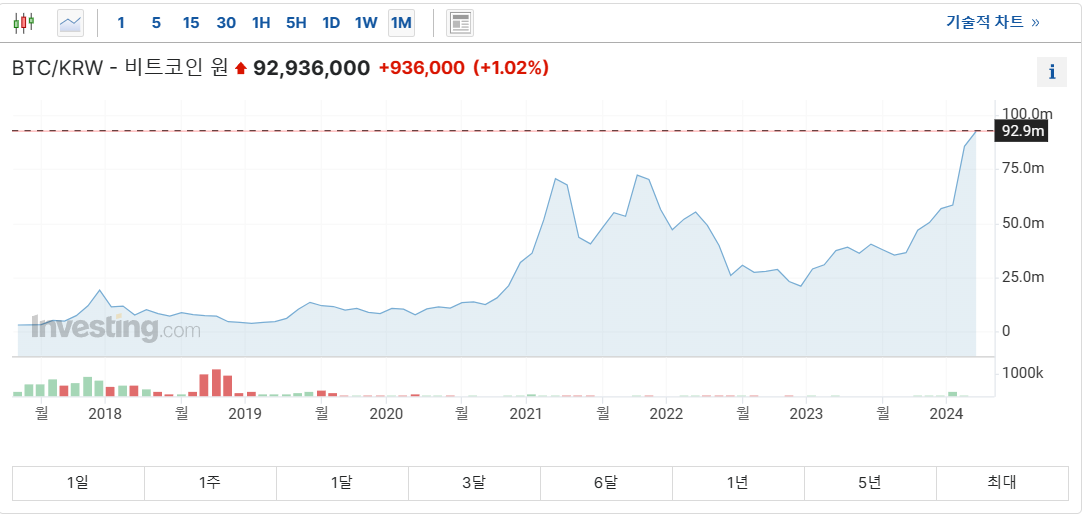Screen dimensions: 1085x515
Task: Select the 최대 range tab
Action: (x=1002, y=483)
